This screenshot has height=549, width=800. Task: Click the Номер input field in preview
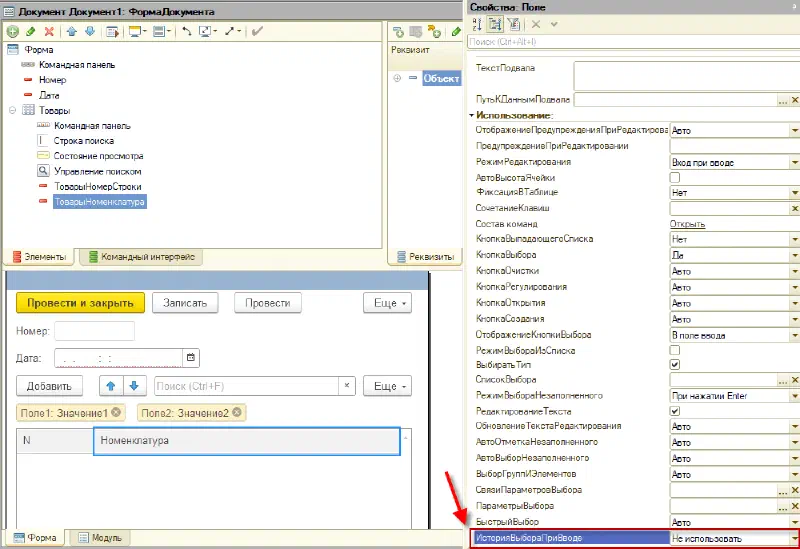[x=94, y=331]
